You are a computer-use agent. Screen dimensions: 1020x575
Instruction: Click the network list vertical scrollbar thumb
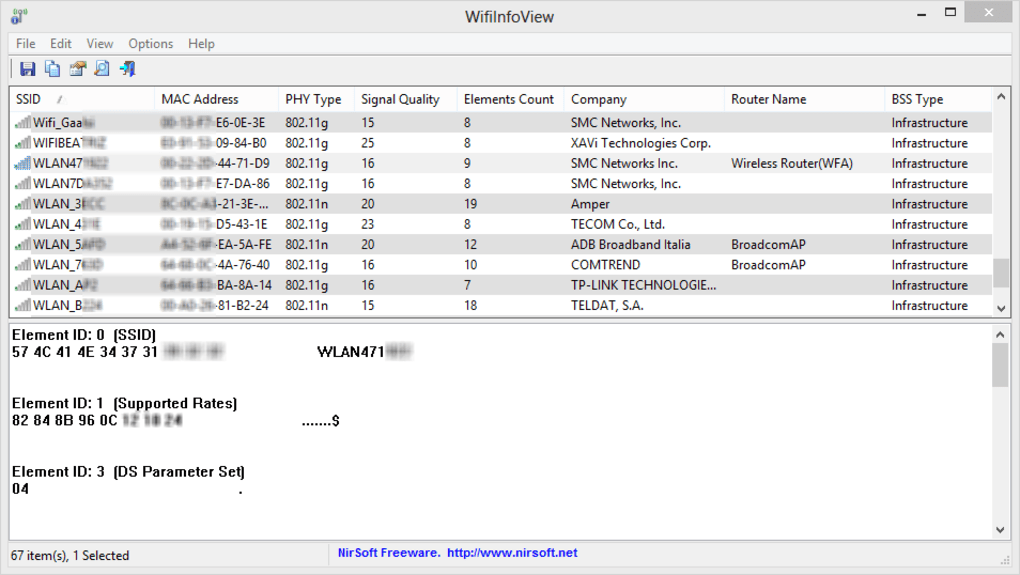1001,272
